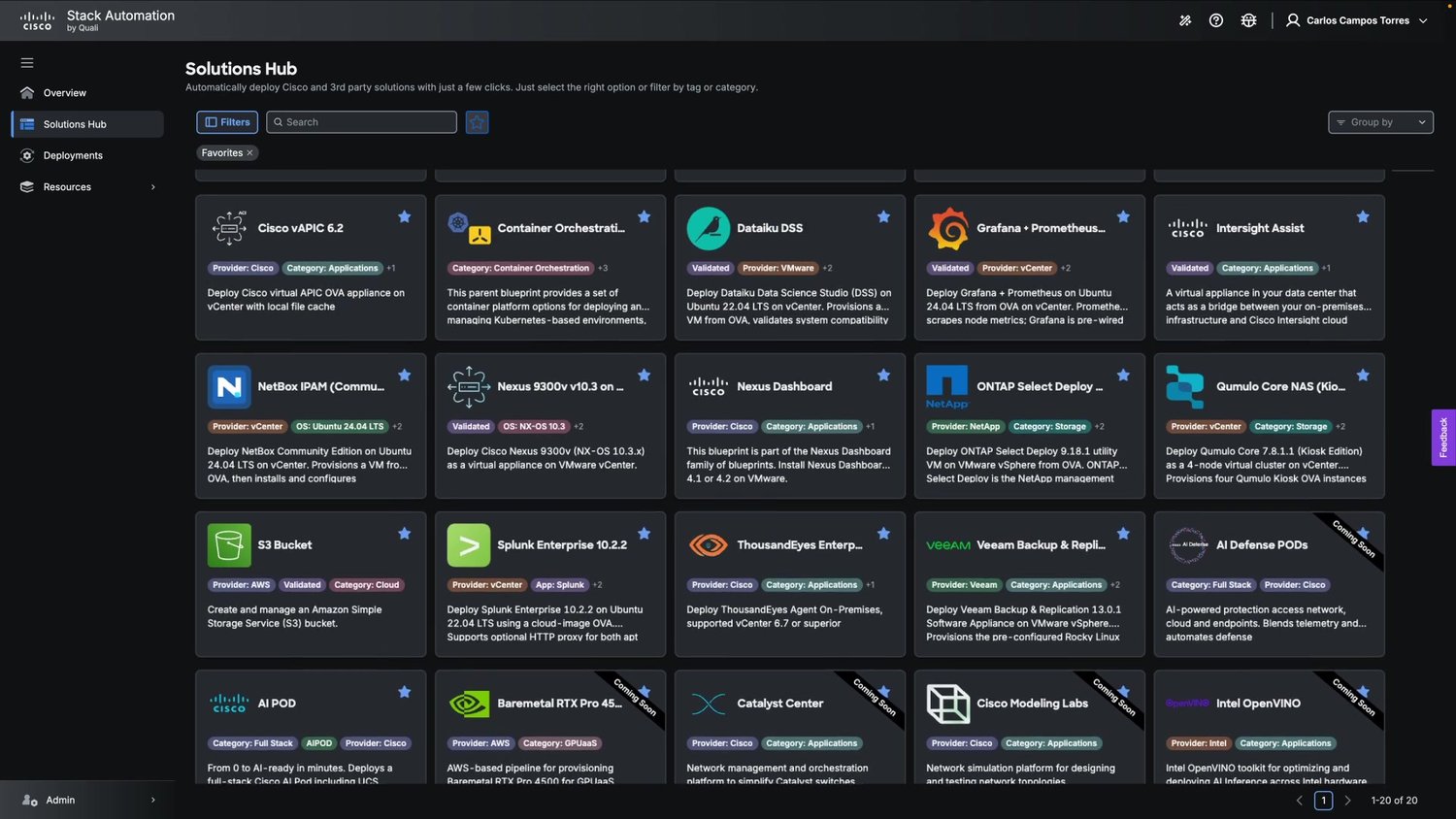Expand +2 tags on Splunk Enterprise card
This screenshot has width=1456, height=819.
point(597,585)
